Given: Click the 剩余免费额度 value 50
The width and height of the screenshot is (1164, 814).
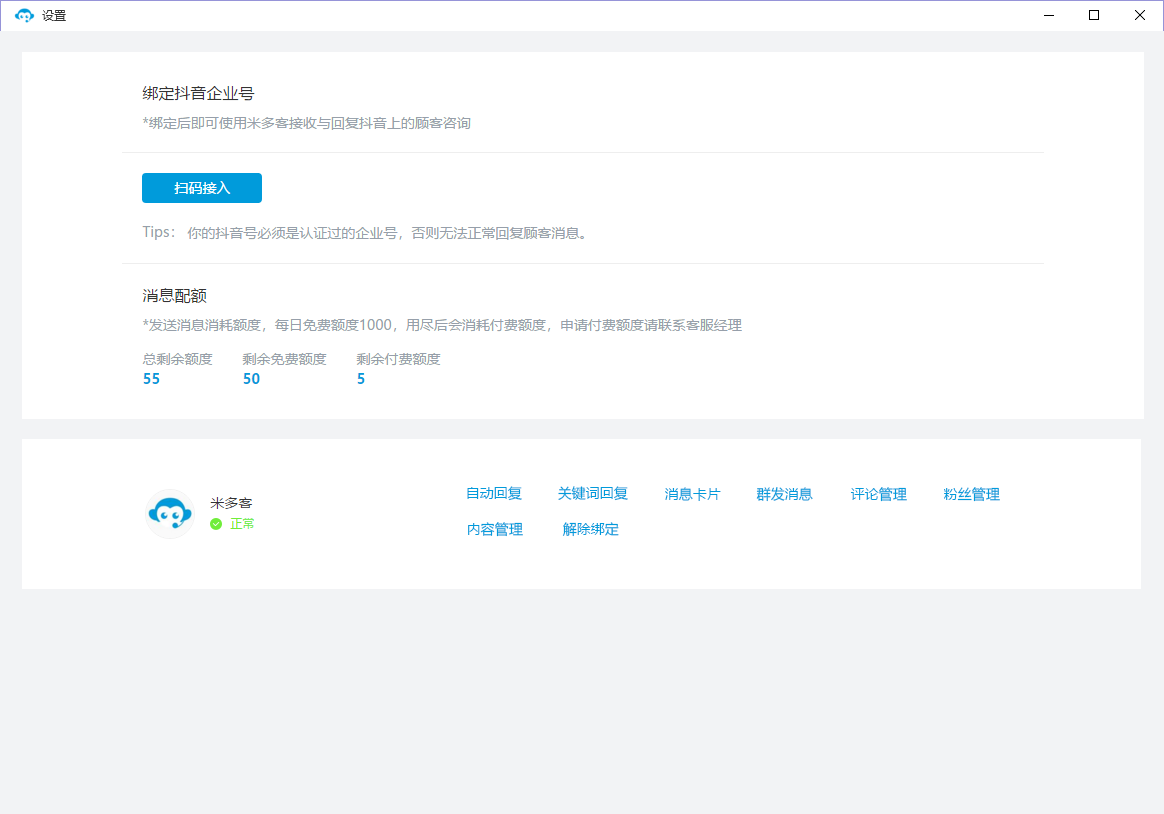Looking at the screenshot, I should [252, 379].
